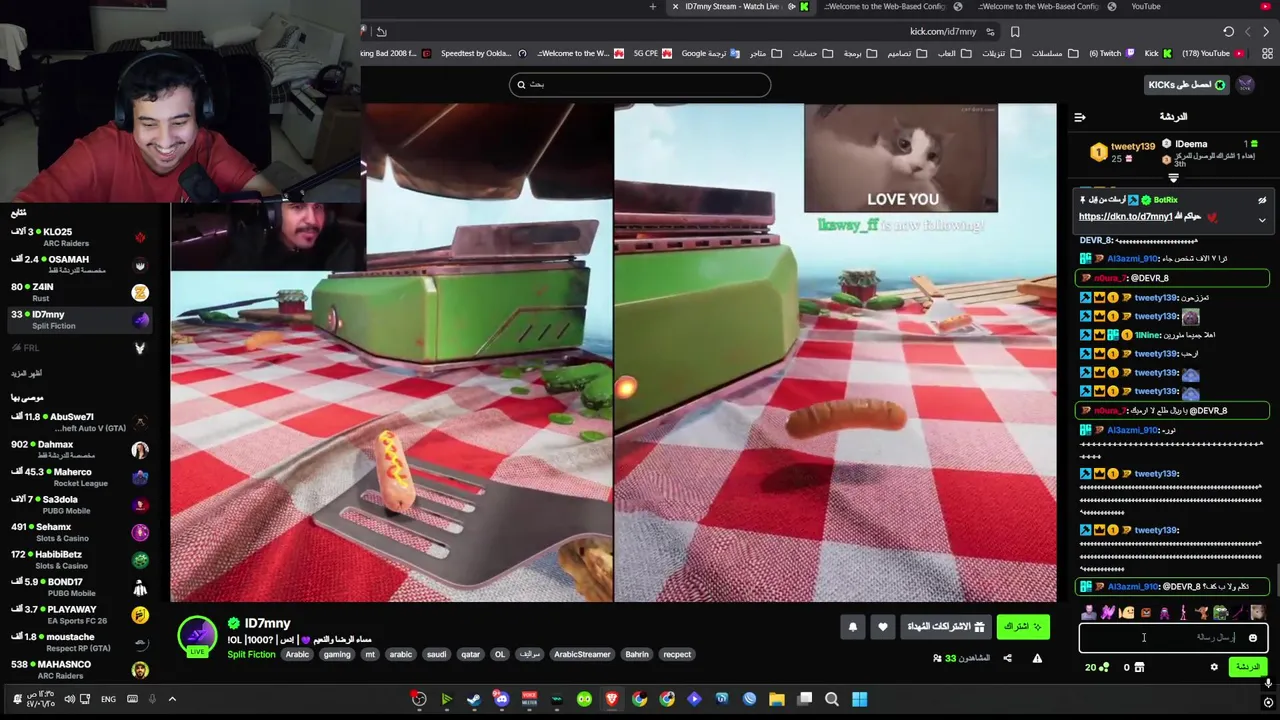1280x720 pixels.
Task: Hide the pinned BotRix message
Action: point(1262,200)
